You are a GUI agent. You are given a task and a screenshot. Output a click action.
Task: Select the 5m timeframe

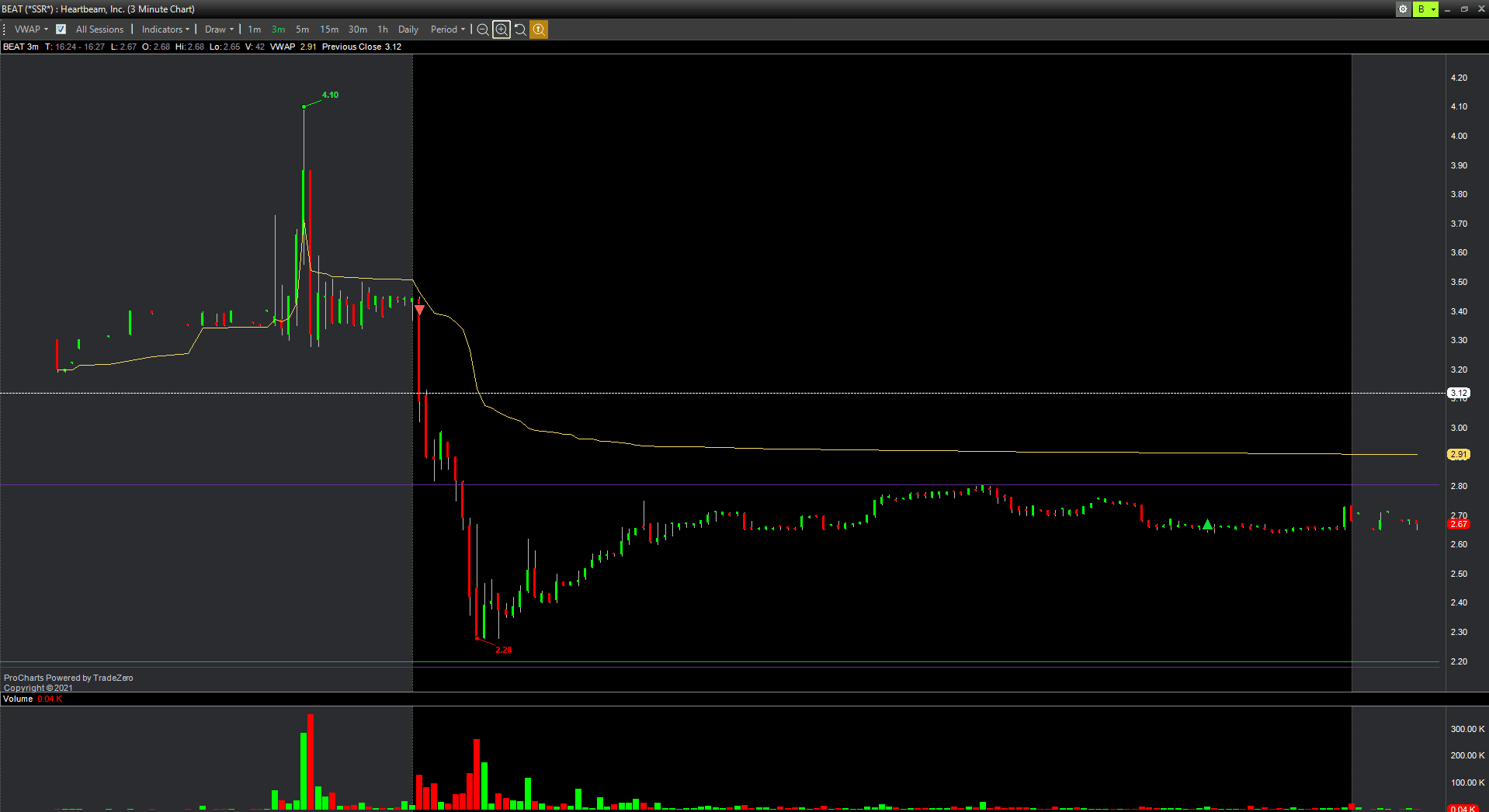pos(302,29)
